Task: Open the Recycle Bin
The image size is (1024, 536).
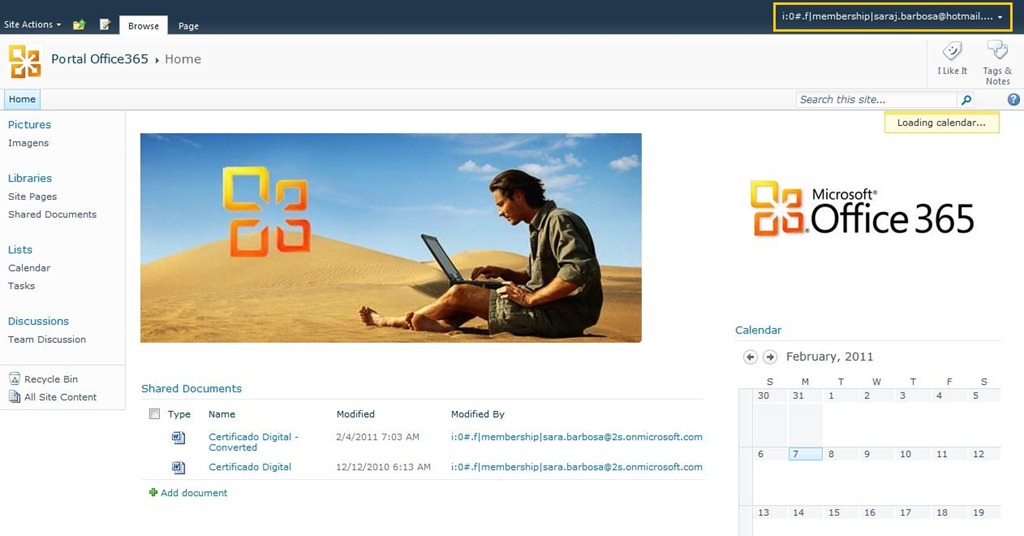Action: (50, 380)
